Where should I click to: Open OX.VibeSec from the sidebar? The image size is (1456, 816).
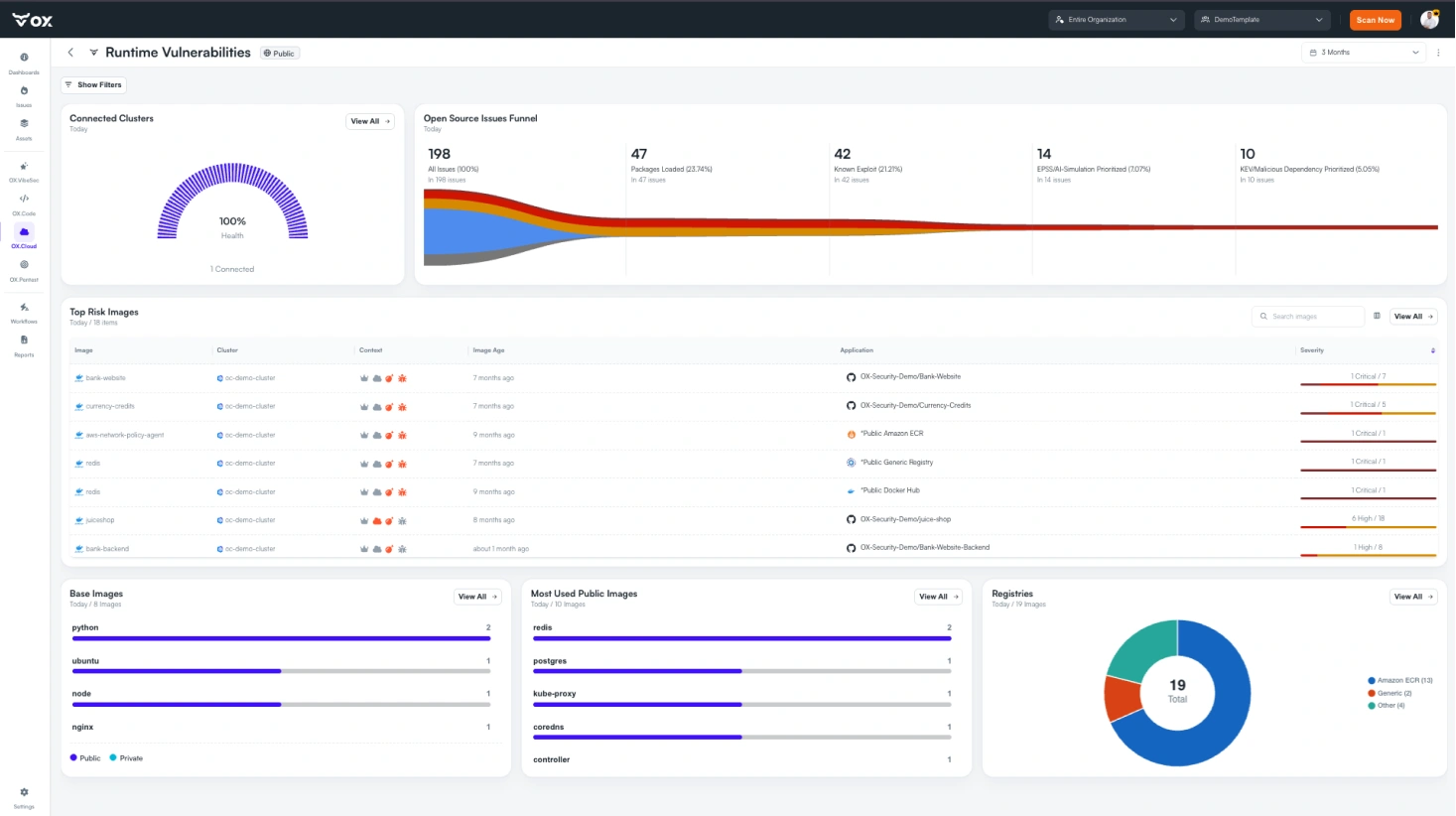tap(24, 171)
